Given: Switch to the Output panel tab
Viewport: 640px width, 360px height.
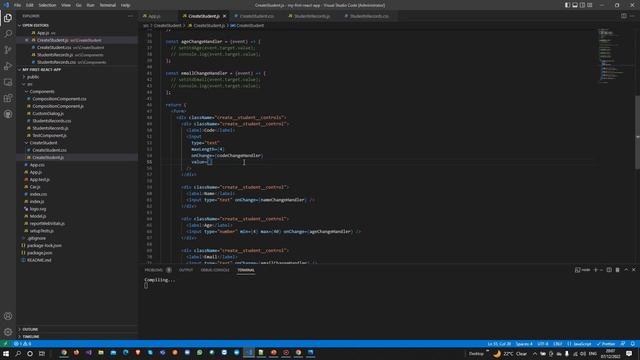Looking at the screenshot, I should [x=186, y=270].
